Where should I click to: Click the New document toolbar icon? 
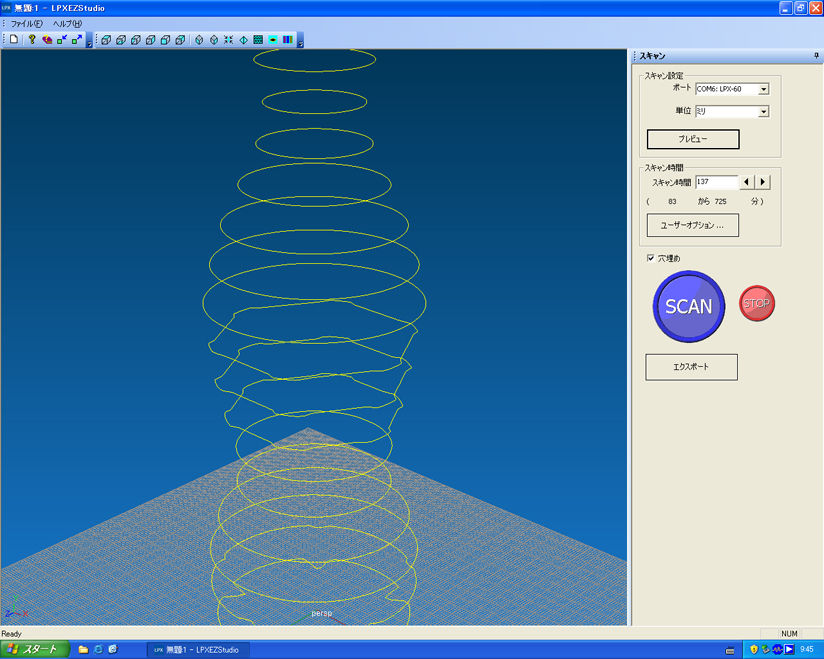point(15,39)
